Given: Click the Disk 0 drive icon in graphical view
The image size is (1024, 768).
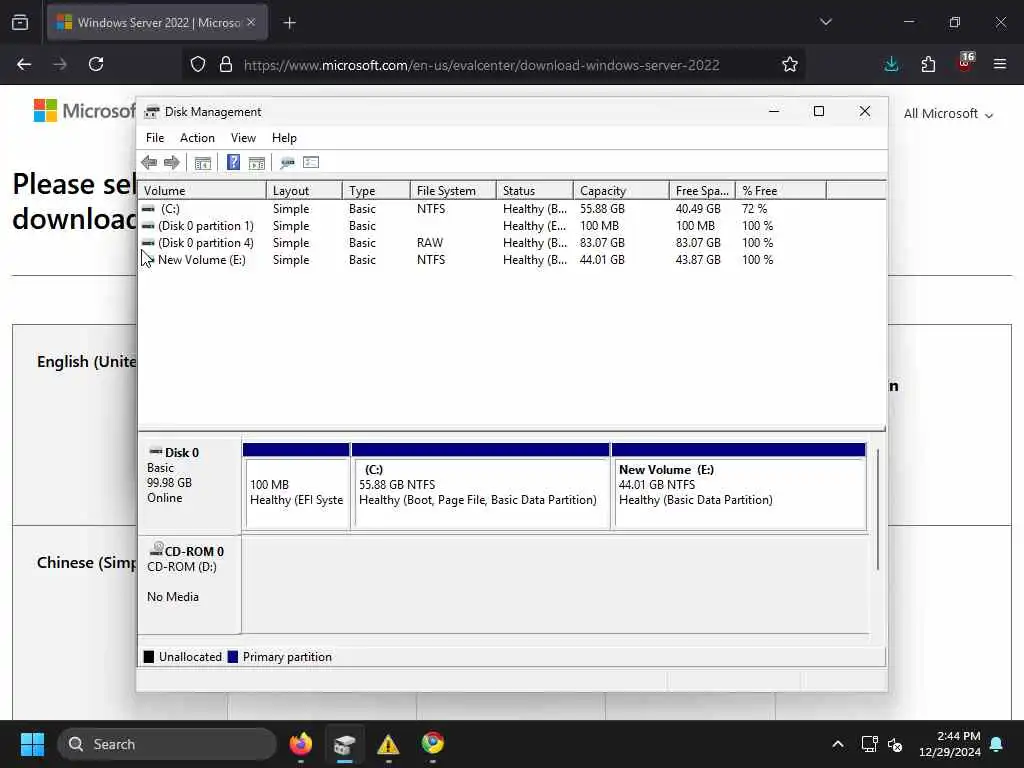Looking at the screenshot, I should point(156,451).
